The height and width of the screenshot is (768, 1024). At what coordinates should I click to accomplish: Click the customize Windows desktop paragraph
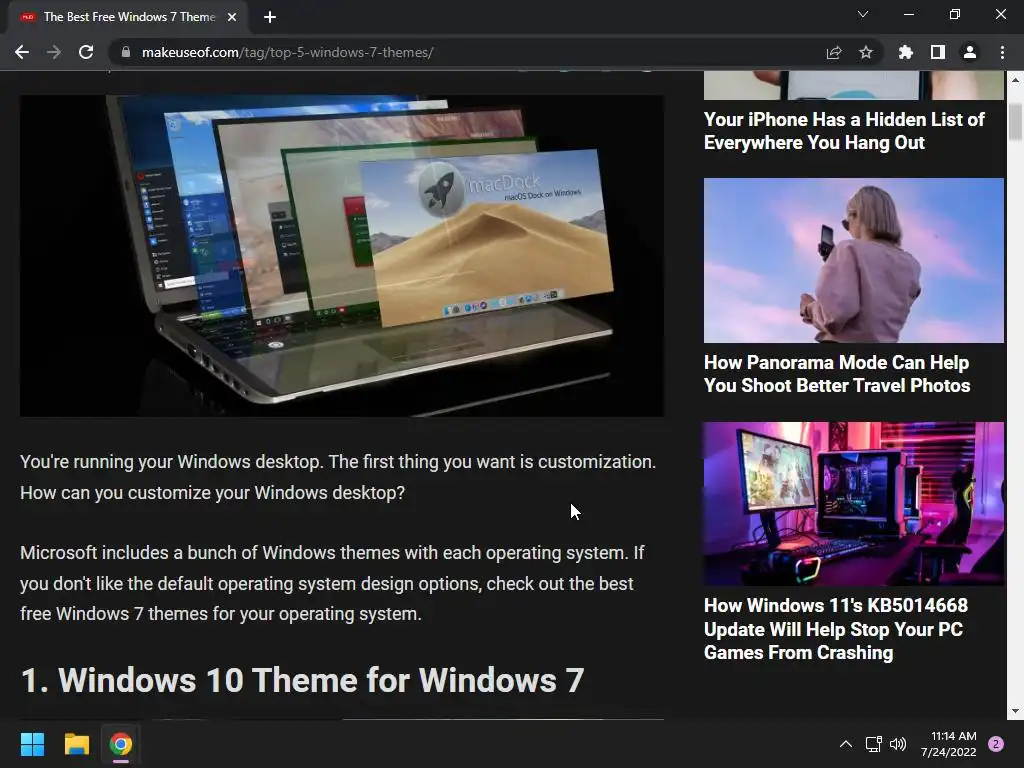[x=338, y=477]
